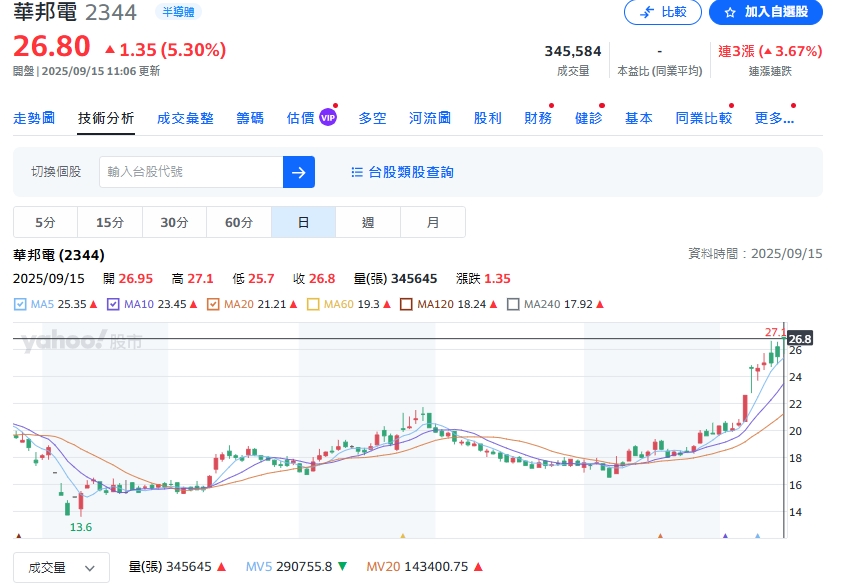This screenshot has width=842, height=587.
Task: Uncheck the MA10 moving average line
Action: [113, 304]
